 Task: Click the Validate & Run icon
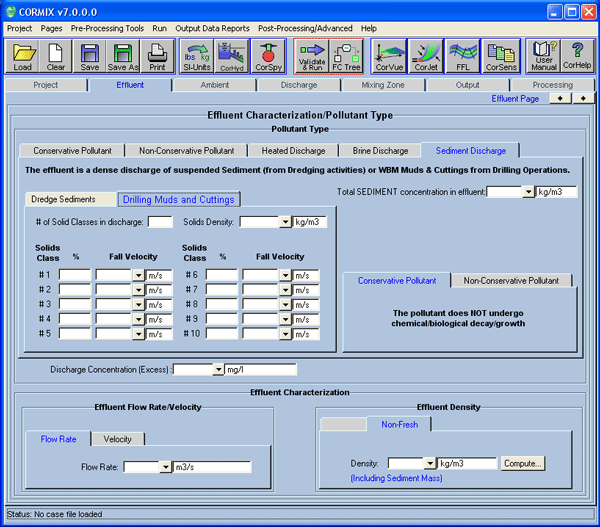click(311, 57)
